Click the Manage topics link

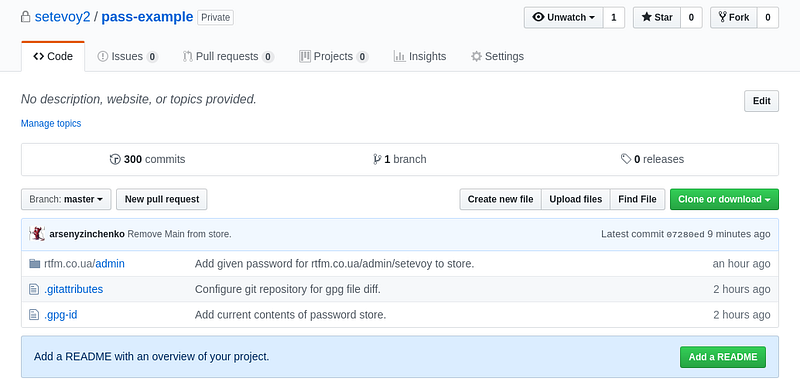51,124
